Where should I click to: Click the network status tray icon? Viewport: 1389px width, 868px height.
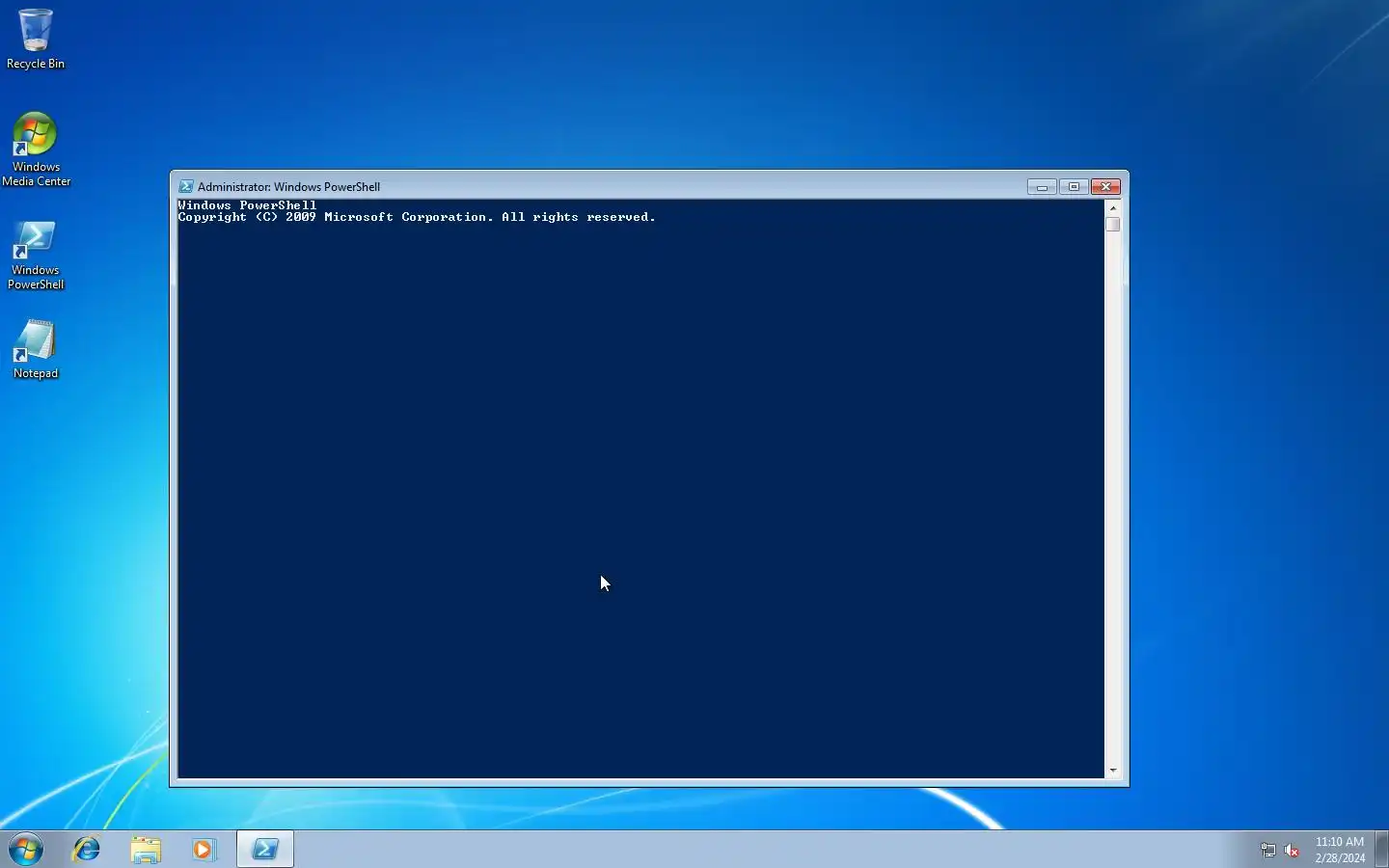pyautogui.click(x=1268, y=851)
